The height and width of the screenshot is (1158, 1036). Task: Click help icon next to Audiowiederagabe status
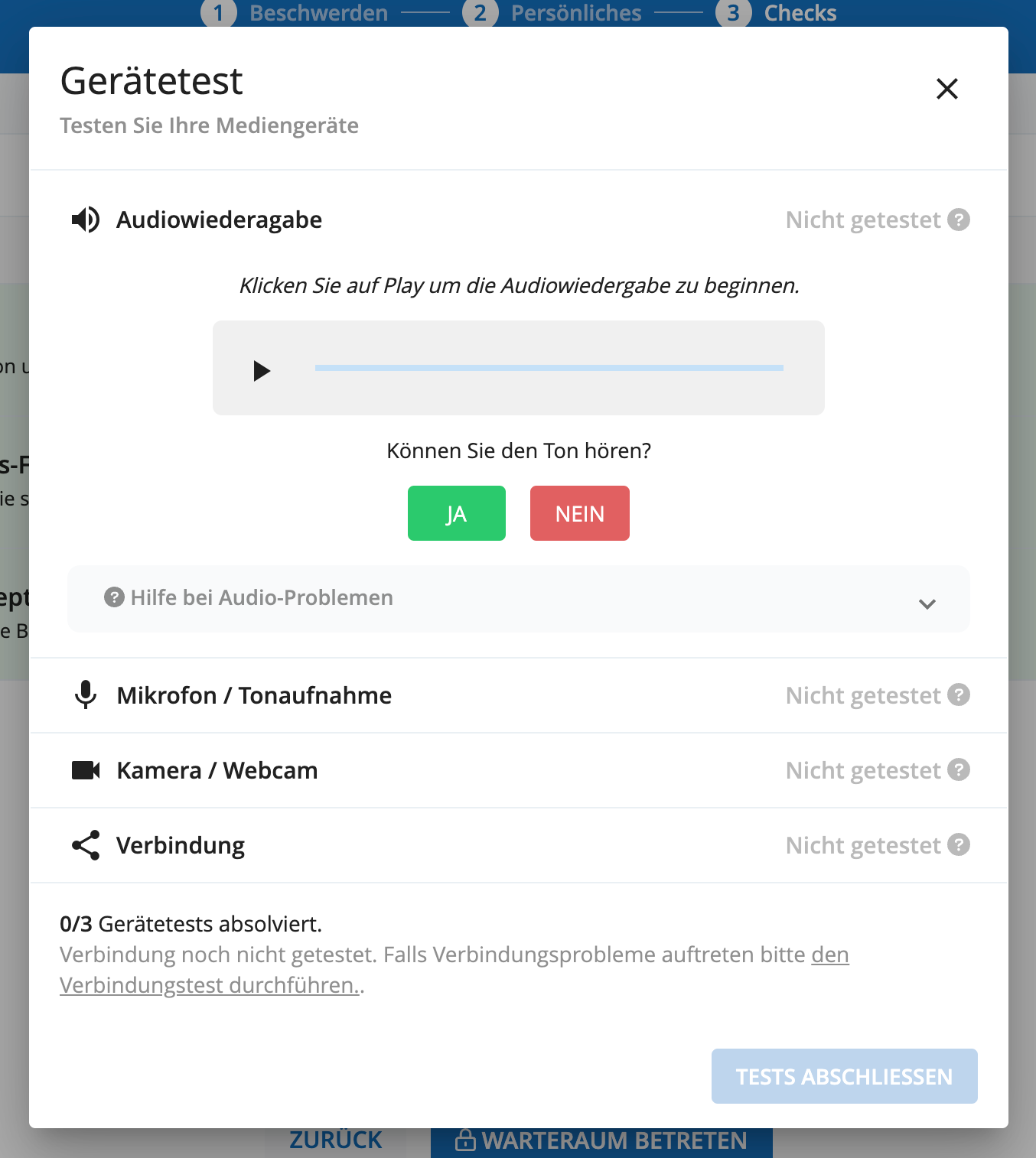click(x=959, y=220)
